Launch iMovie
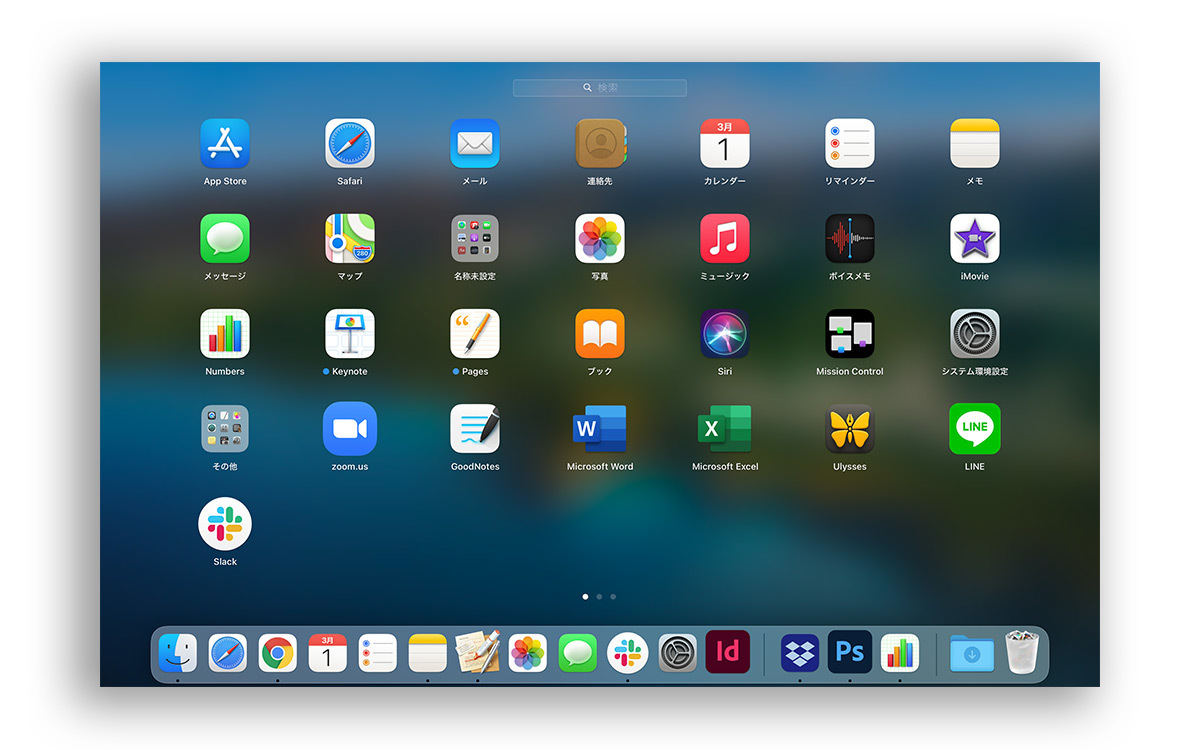Image resolution: width=1200 pixels, height=750 pixels. point(975,239)
